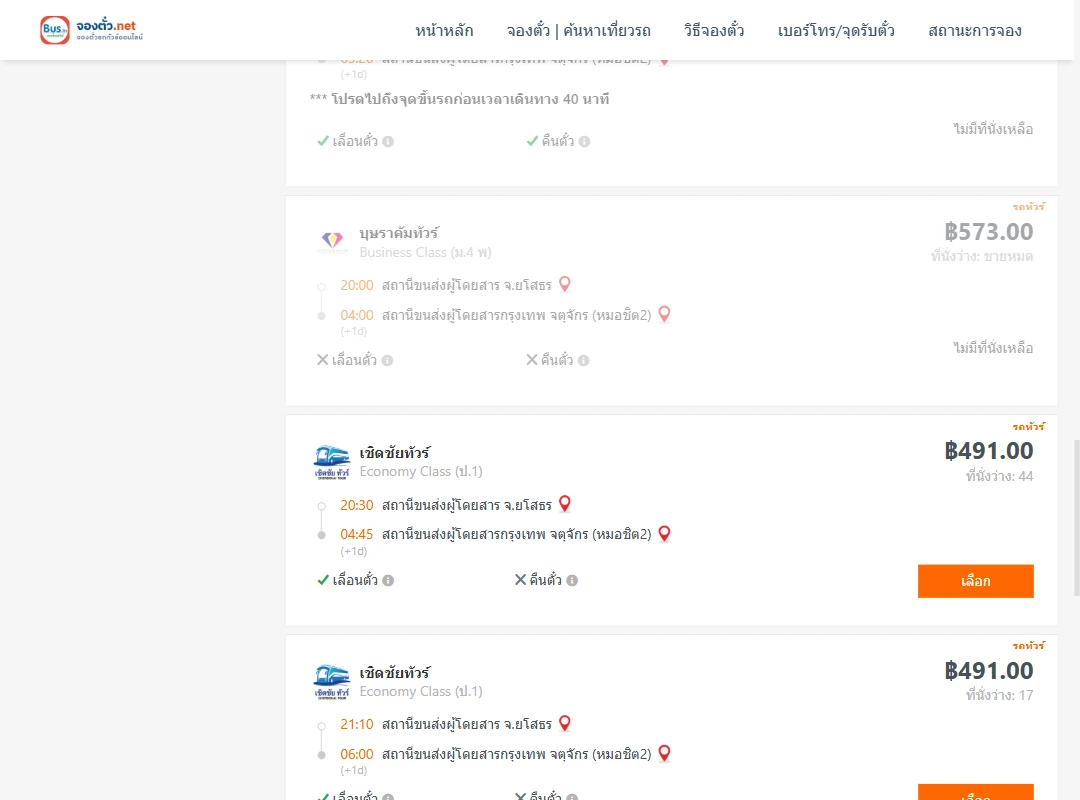Open the สถานะการจอง menu item
This screenshot has width=1080, height=800.
click(x=975, y=31)
